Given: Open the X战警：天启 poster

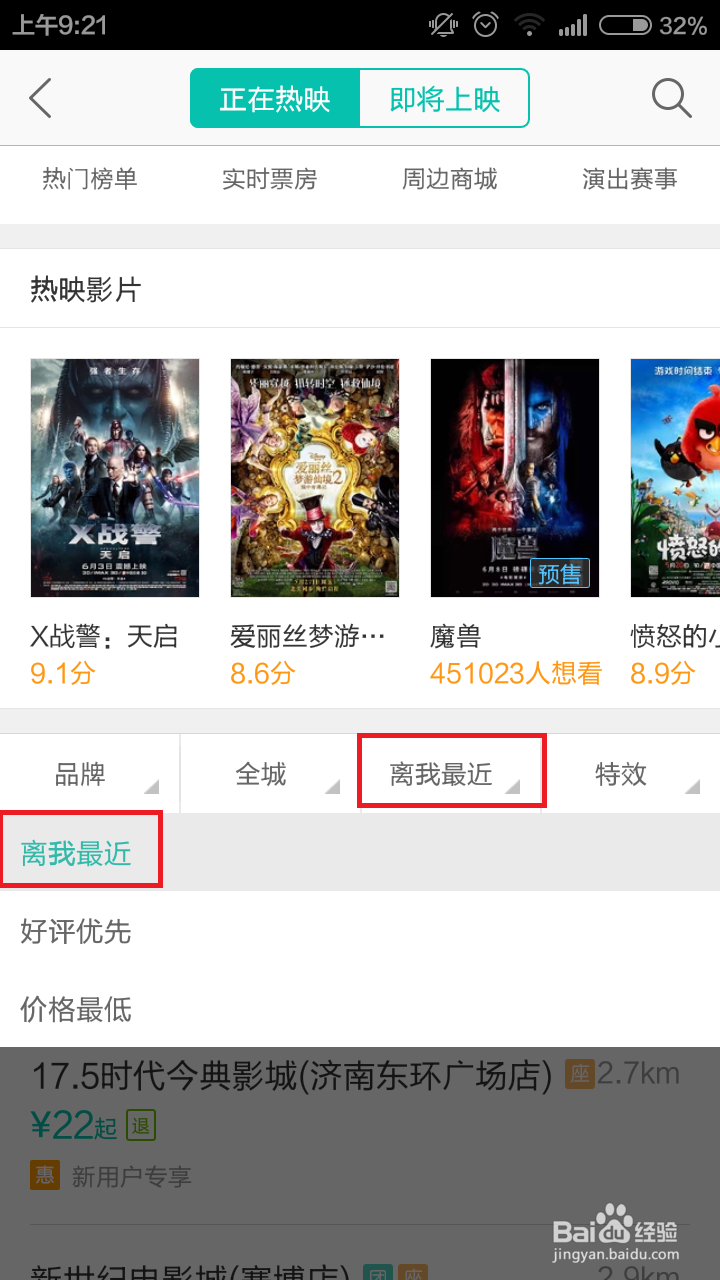Looking at the screenshot, I should coord(115,478).
